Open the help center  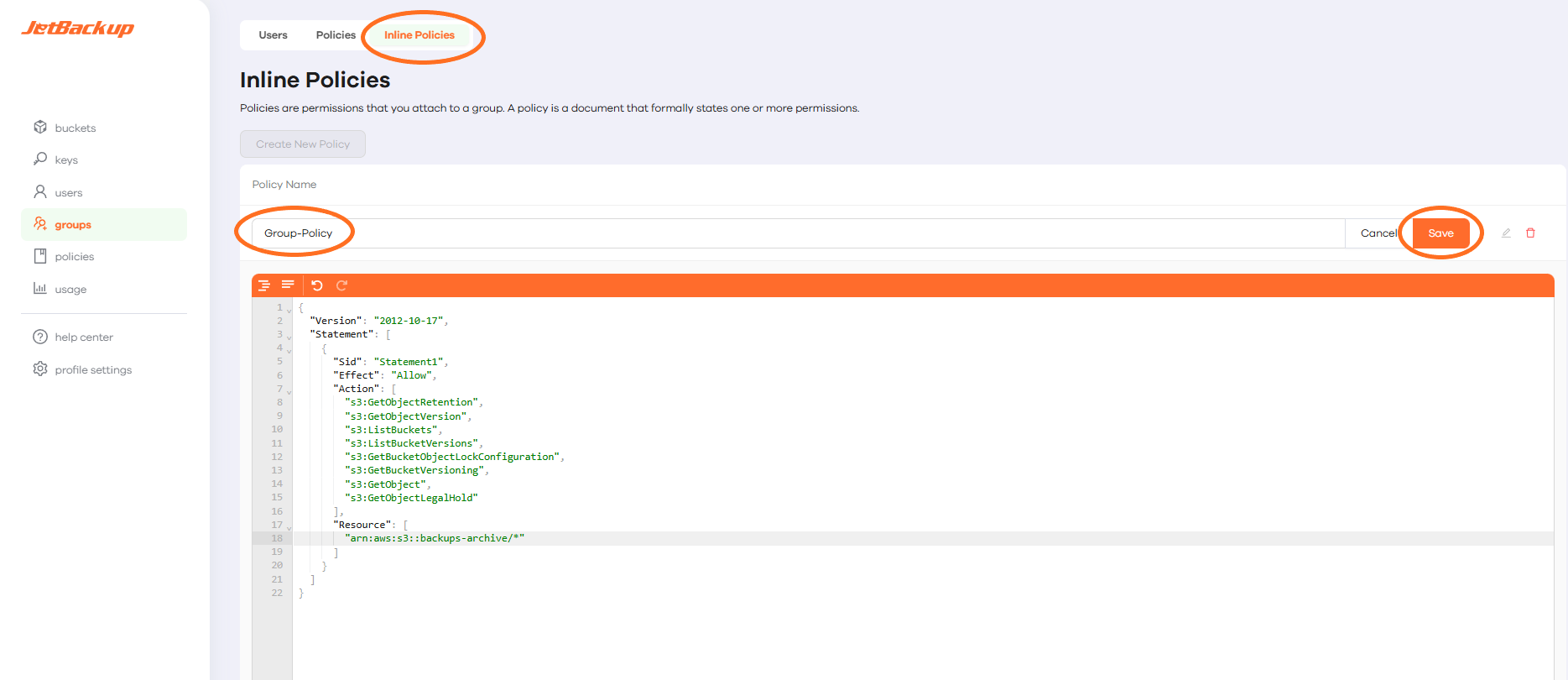(x=83, y=337)
